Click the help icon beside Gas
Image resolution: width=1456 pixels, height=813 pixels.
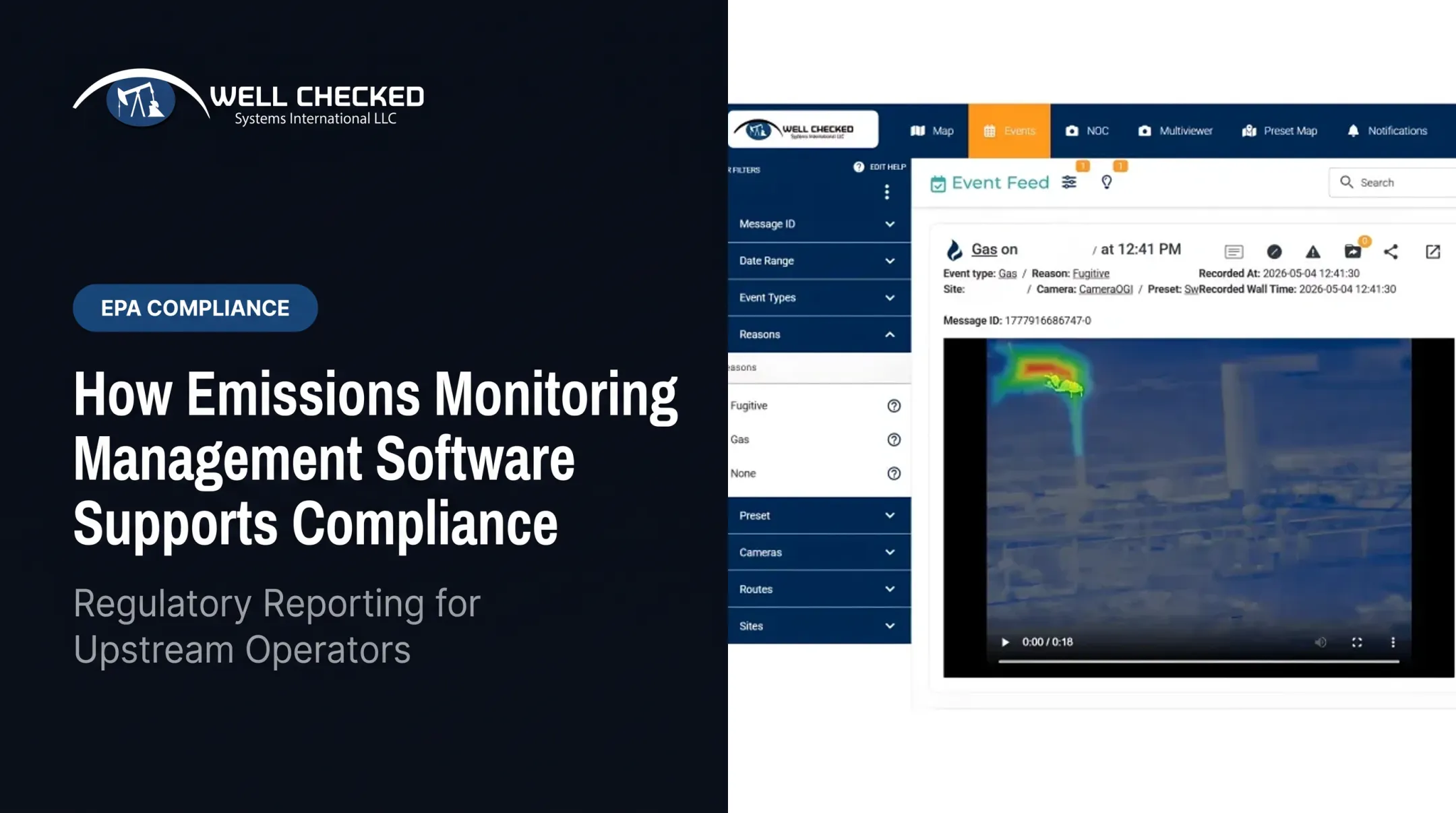point(894,440)
